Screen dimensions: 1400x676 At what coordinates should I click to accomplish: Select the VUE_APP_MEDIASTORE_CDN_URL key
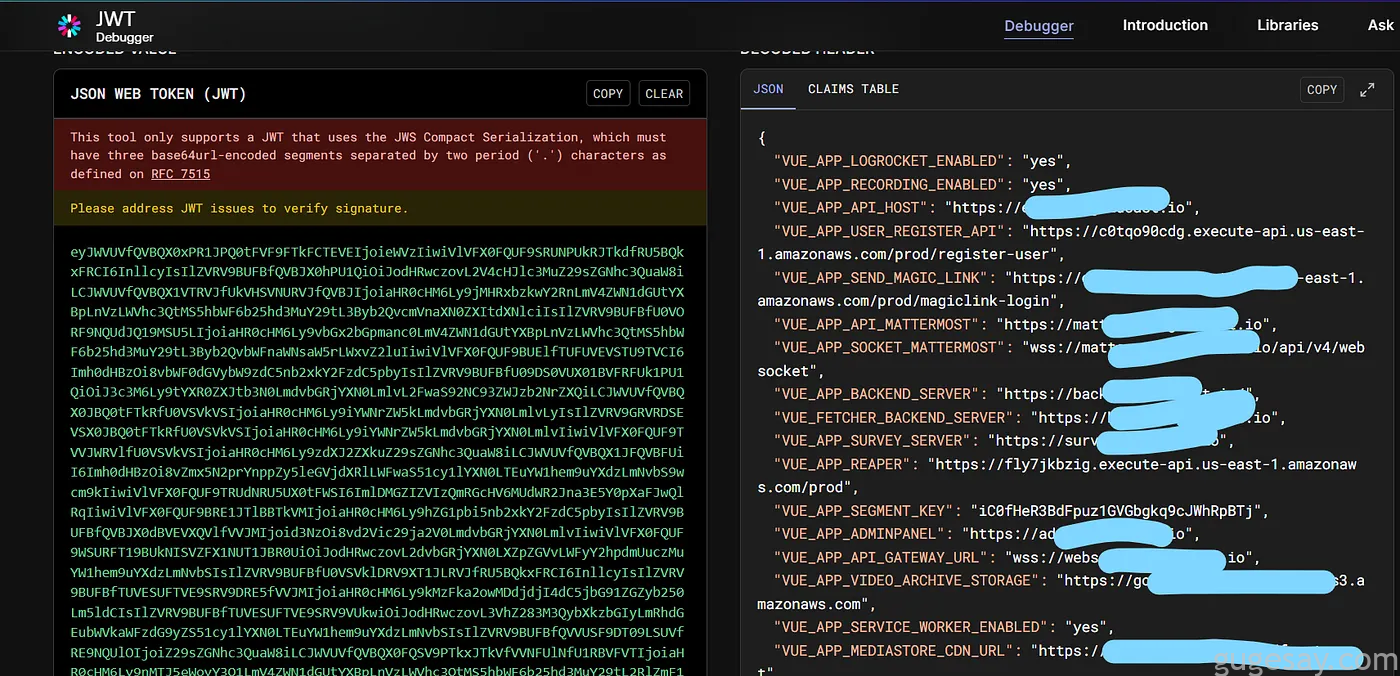[x=893, y=650]
